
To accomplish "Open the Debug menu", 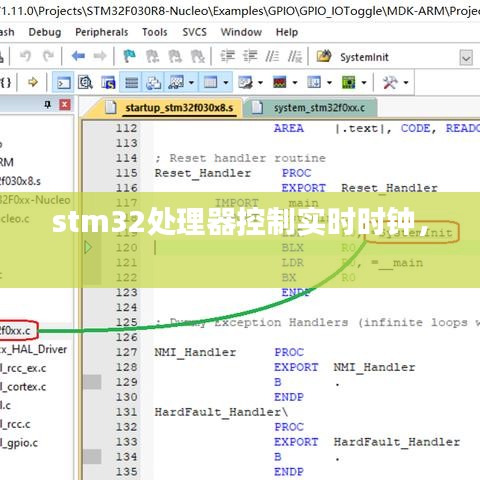I will coord(45,32).
